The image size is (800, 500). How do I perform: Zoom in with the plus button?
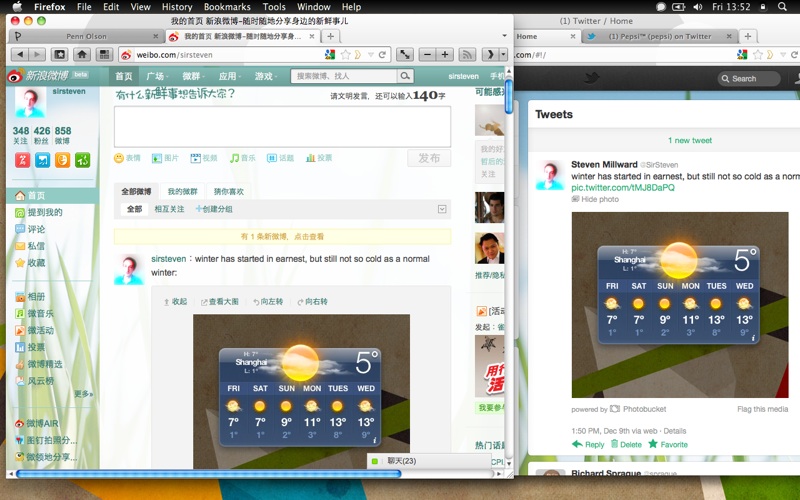[445, 55]
